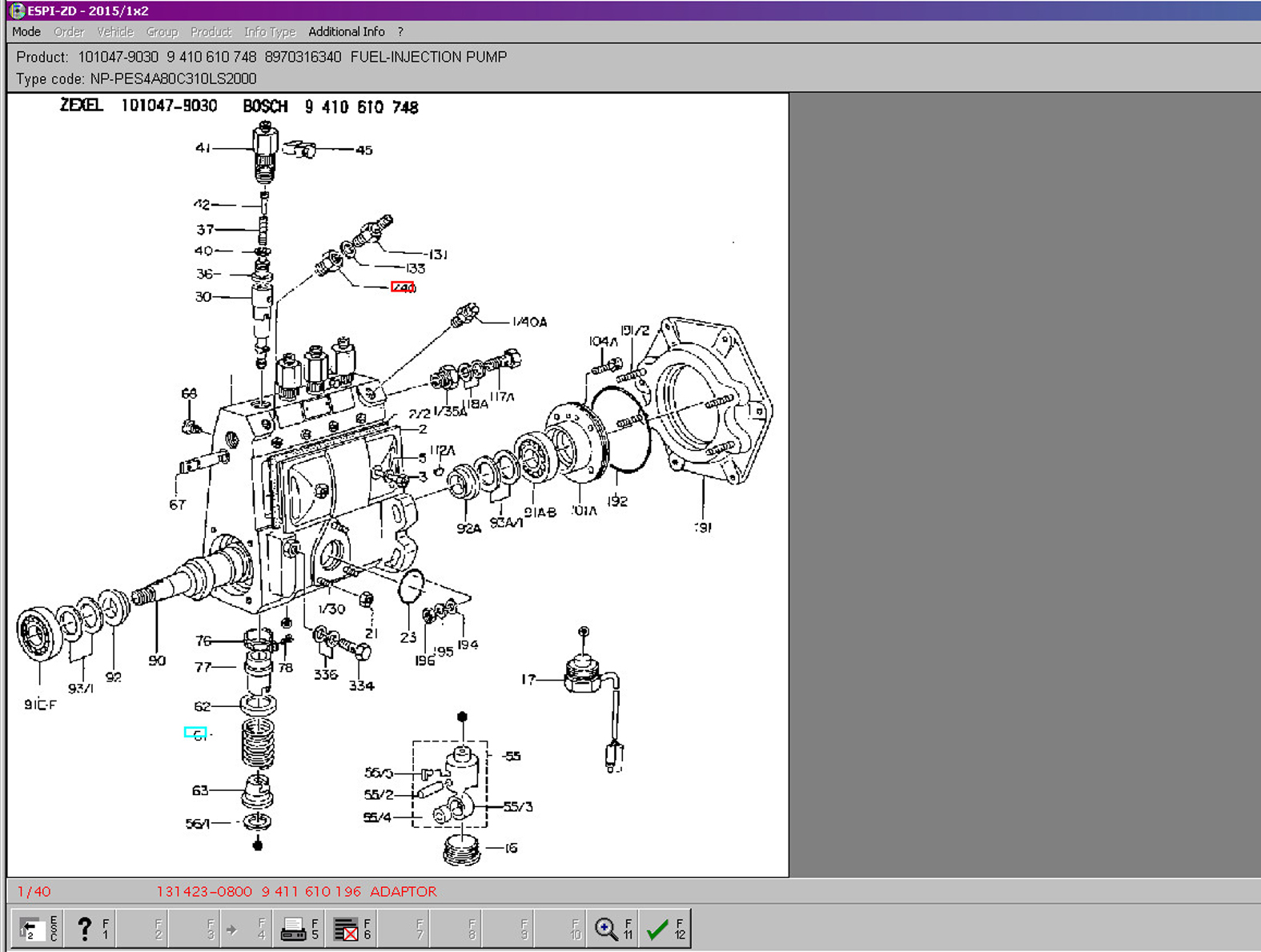Click the ESC back navigation icon
Screen dimensions: 1261x952
37,929
